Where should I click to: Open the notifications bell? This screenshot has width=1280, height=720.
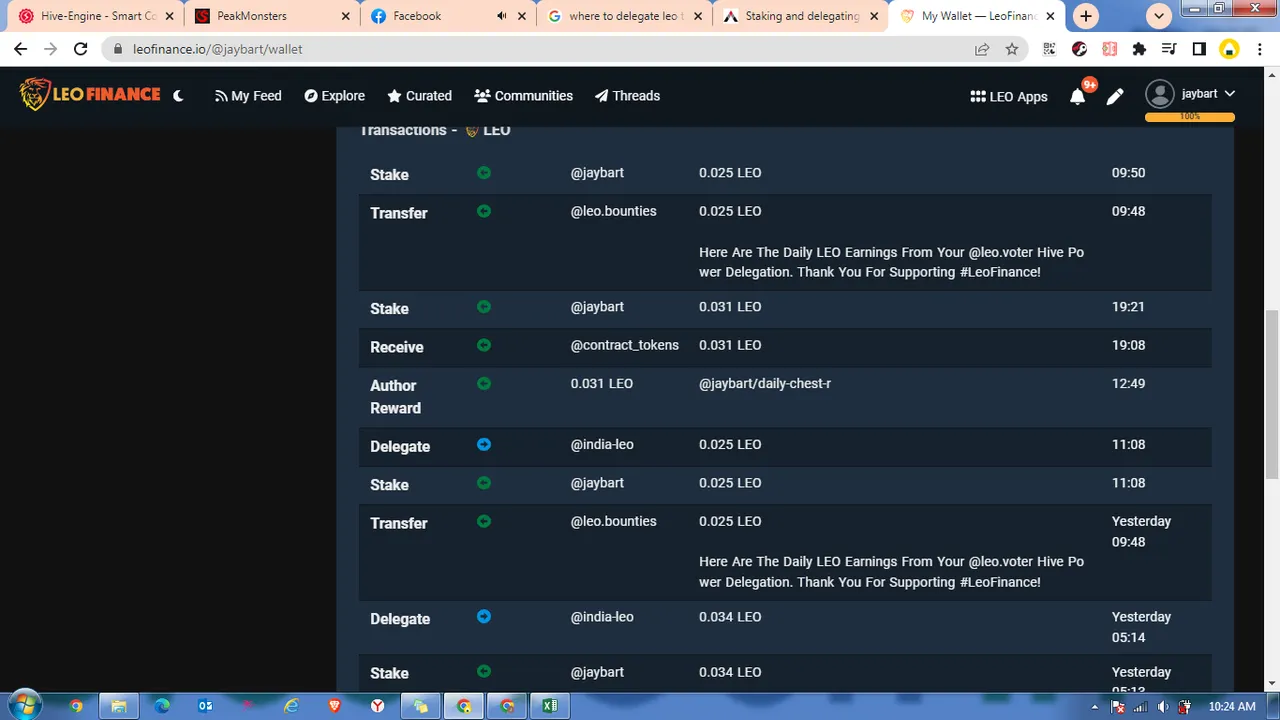click(1077, 96)
